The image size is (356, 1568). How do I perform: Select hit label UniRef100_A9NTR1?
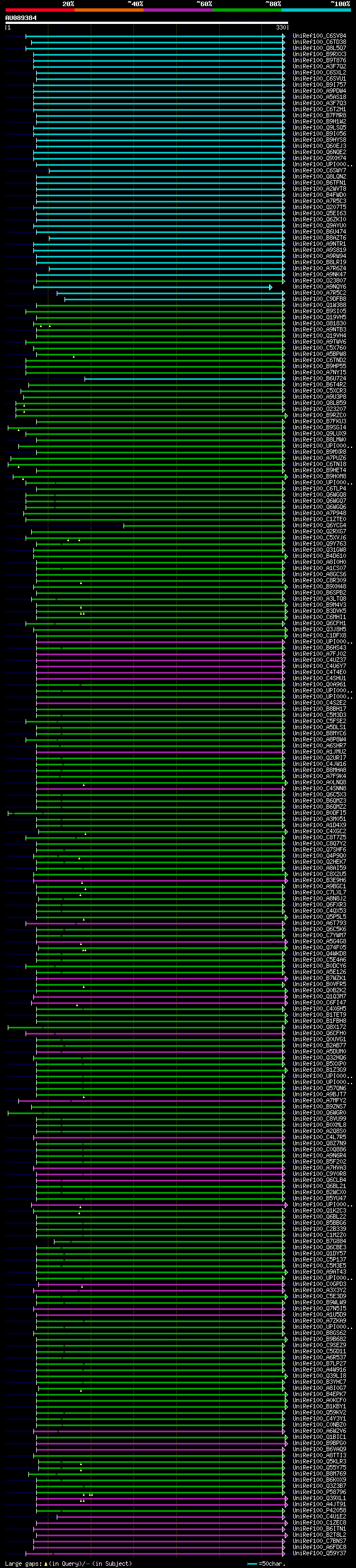click(x=319, y=244)
